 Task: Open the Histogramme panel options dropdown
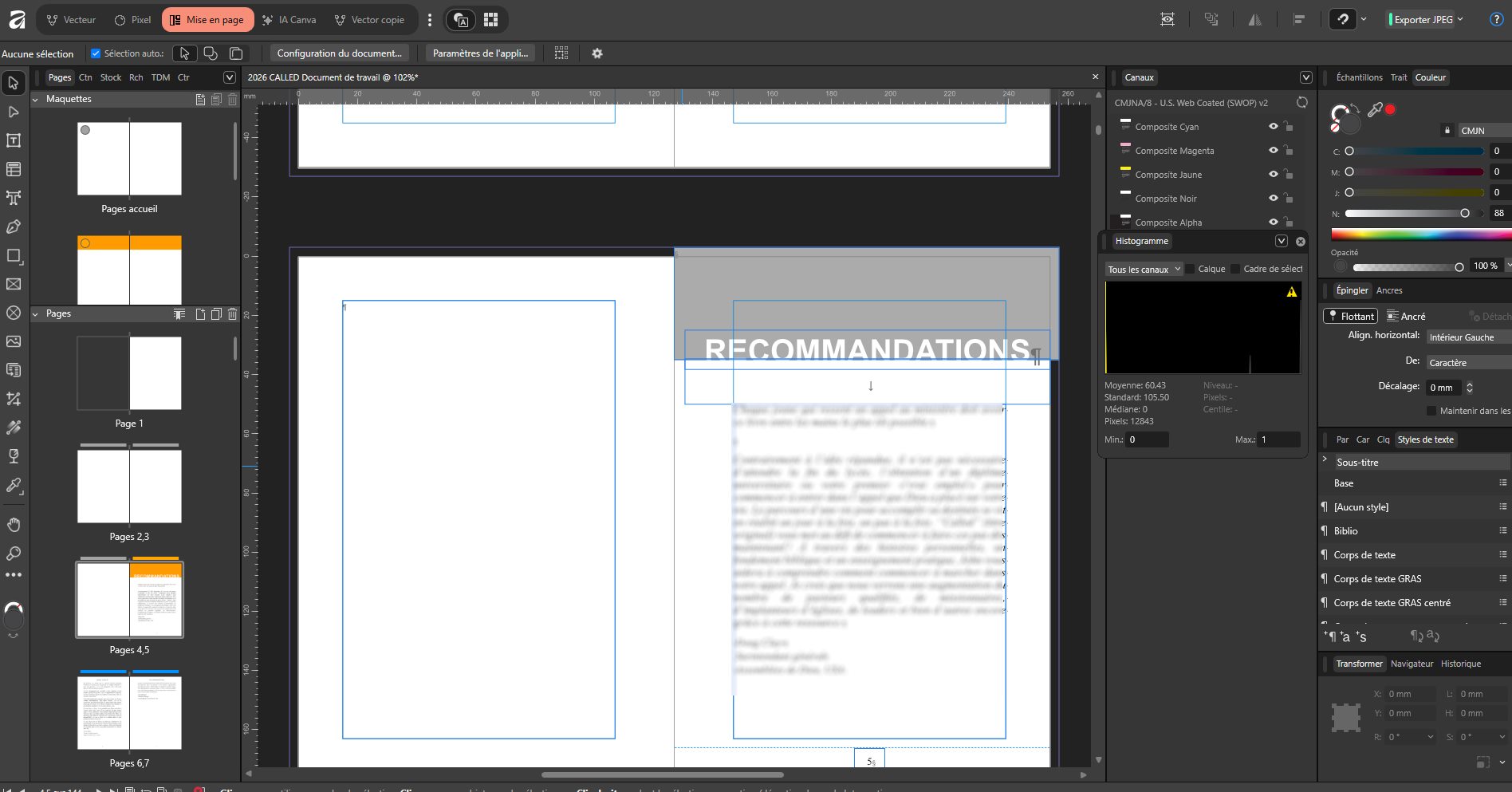[1282, 241]
